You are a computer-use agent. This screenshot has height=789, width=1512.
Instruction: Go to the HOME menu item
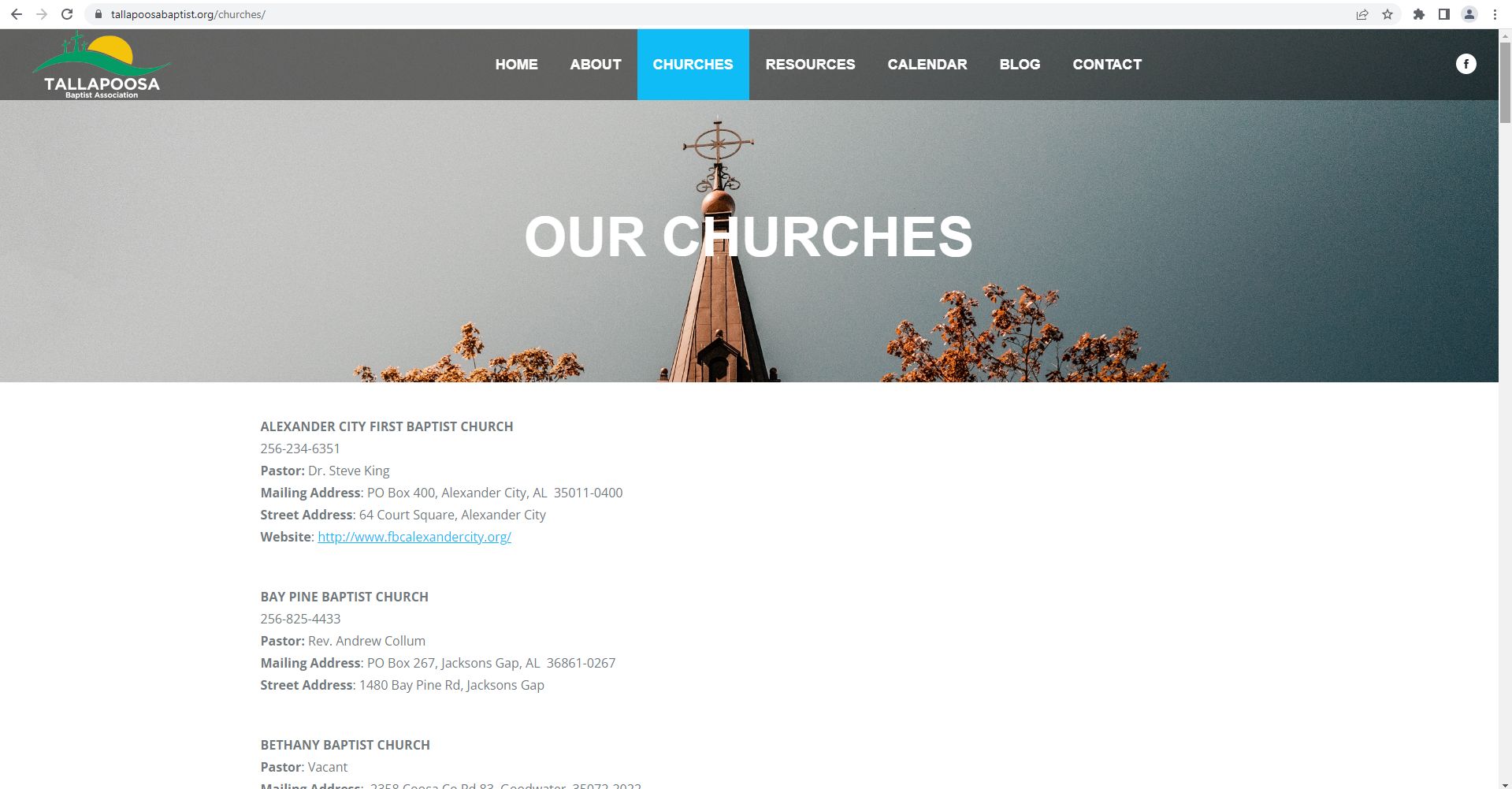point(516,65)
